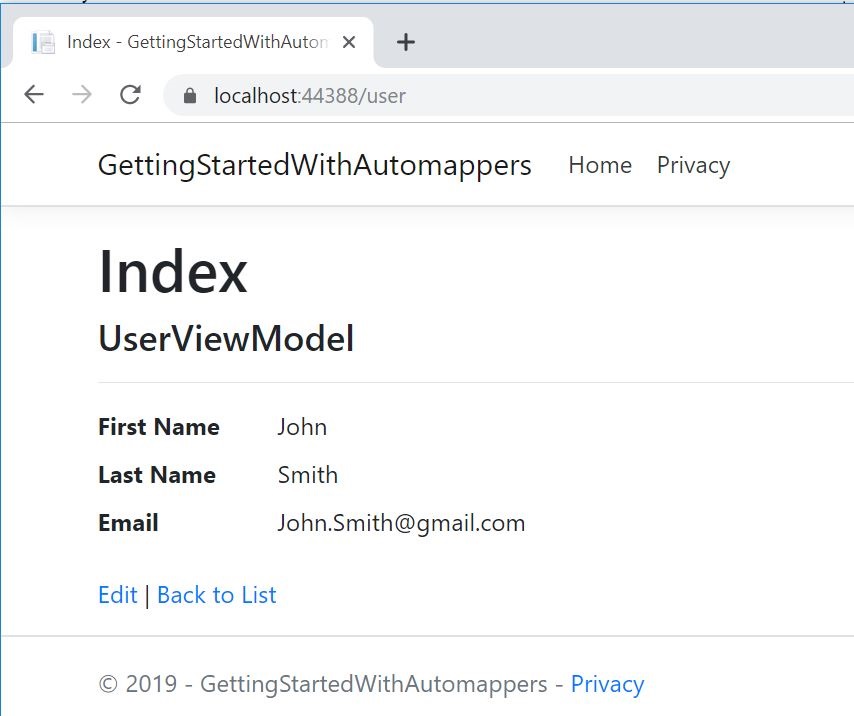Focus the localhost:44388/user address bar

pyautogui.click(x=500, y=96)
